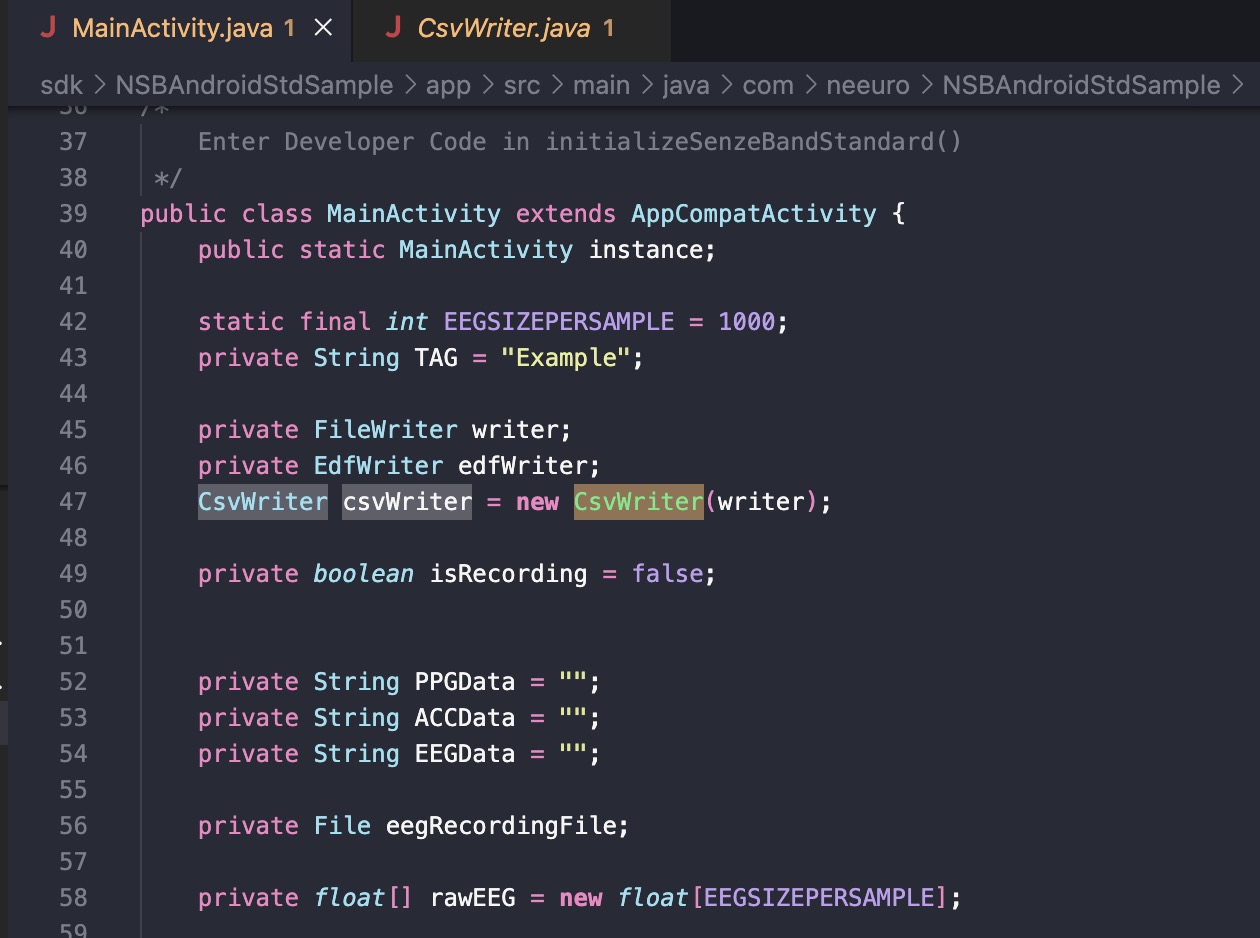Click line number 47 in the gutter
This screenshot has width=1260, height=938.
[x=73, y=501]
